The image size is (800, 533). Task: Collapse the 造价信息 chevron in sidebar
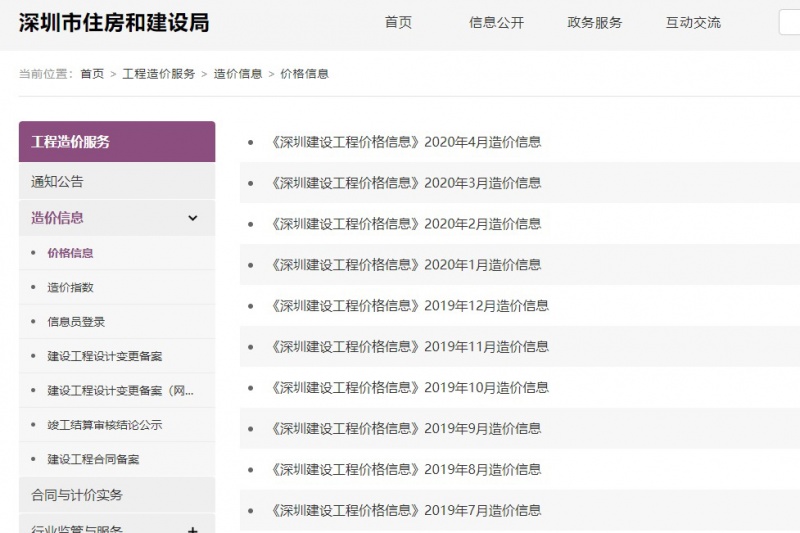(x=193, y=218)
